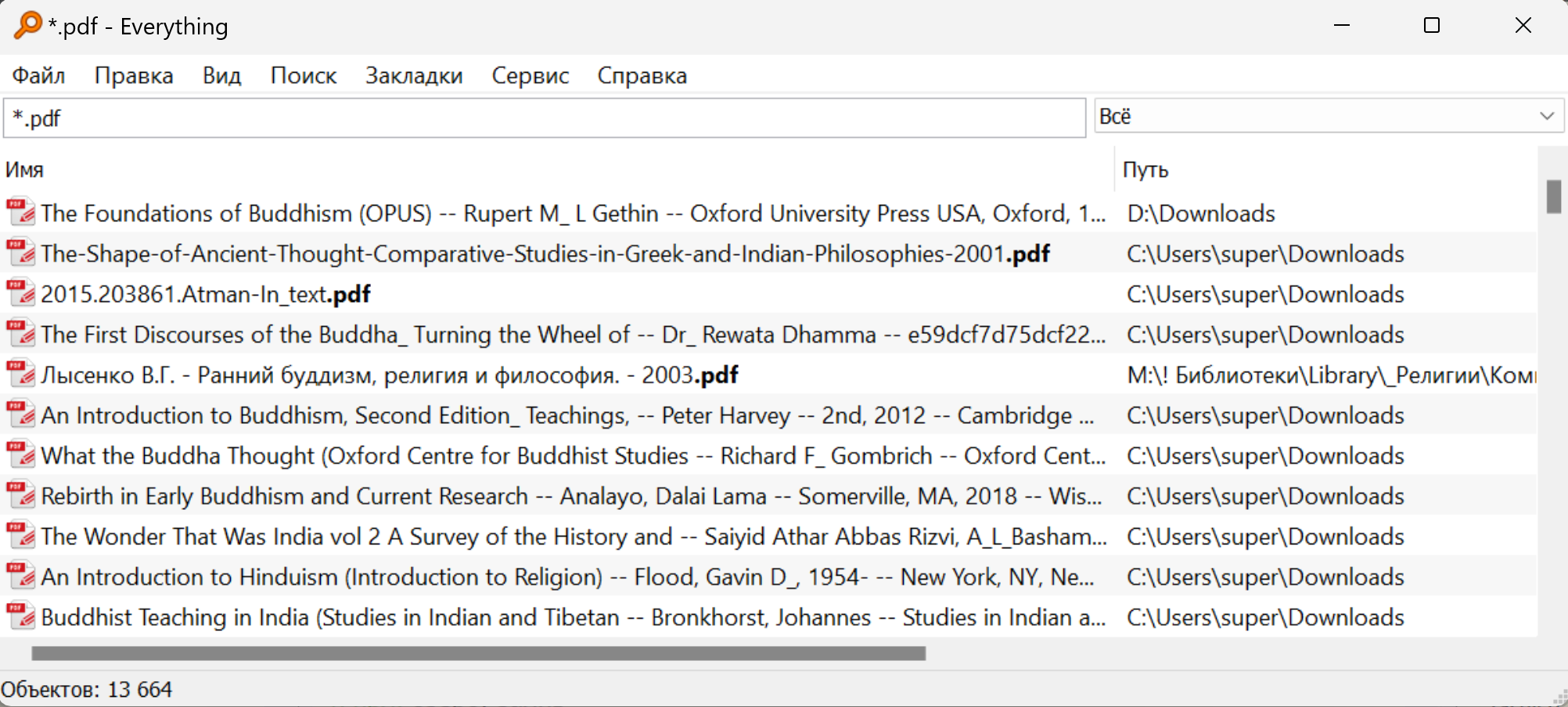
Task: Click PDF icon of An Introduction to Hinduism
Action: coord(21,576)
